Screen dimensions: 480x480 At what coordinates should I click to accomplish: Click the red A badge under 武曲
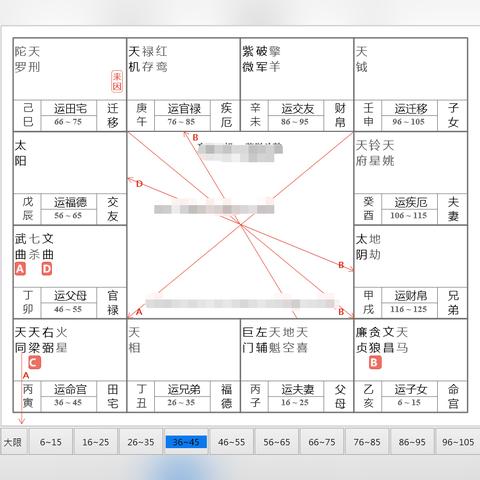tap(20, 269)
